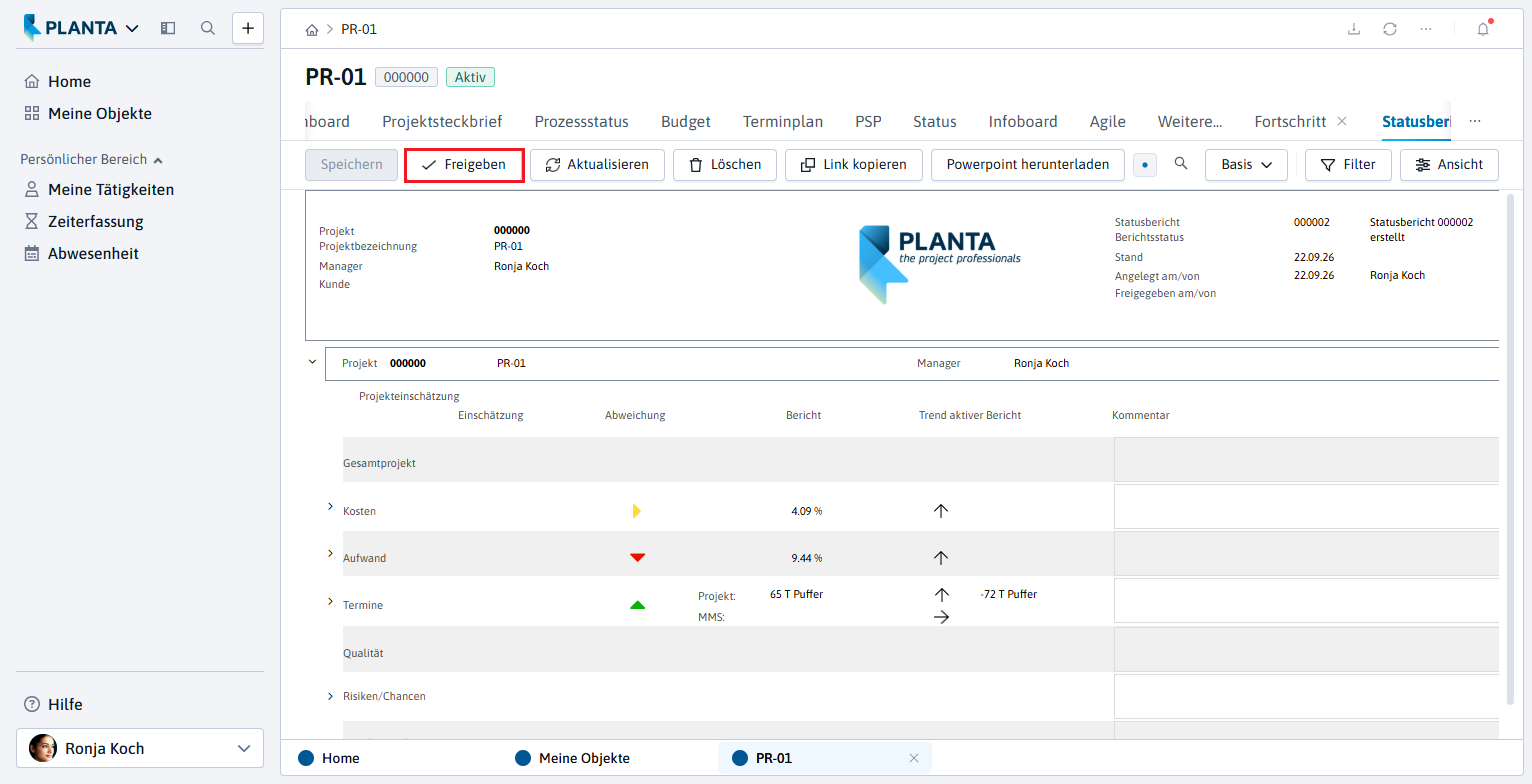The height and width of the screenshot is (784, 1532).
Task: Click the toolbar search magnifier icon
Action: [1181, 164]
